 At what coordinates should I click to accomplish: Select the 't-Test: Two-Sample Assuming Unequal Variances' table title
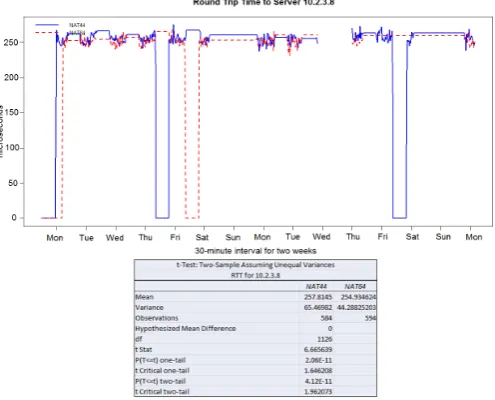255,265
